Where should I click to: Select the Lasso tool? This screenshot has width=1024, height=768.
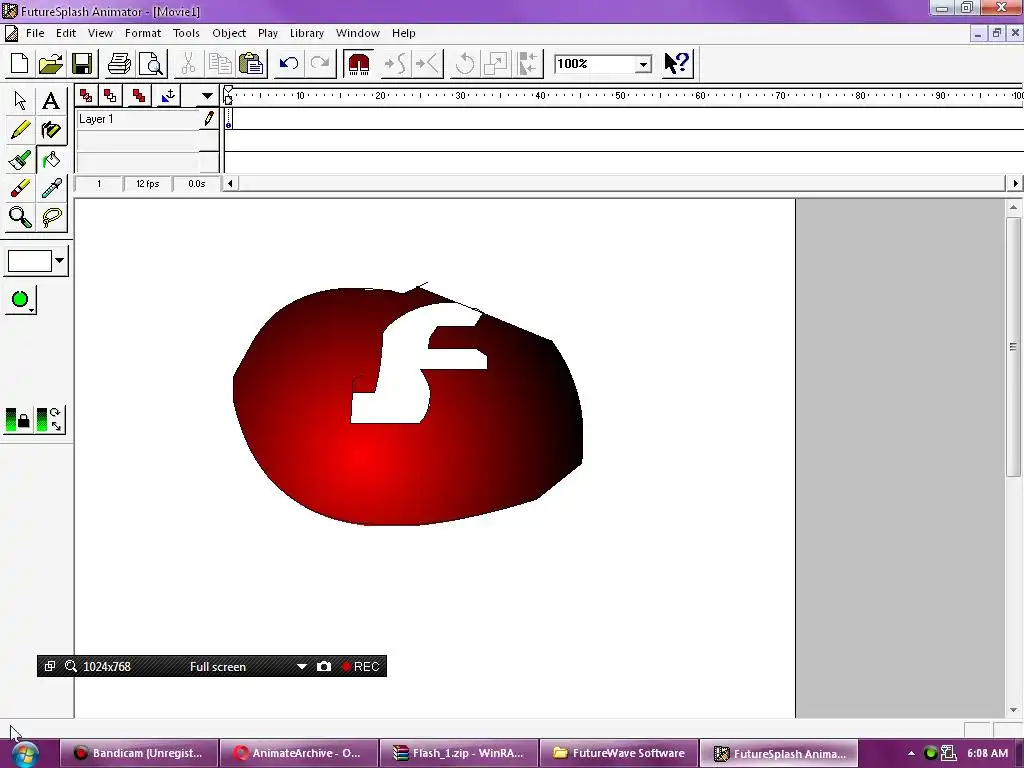51,217
